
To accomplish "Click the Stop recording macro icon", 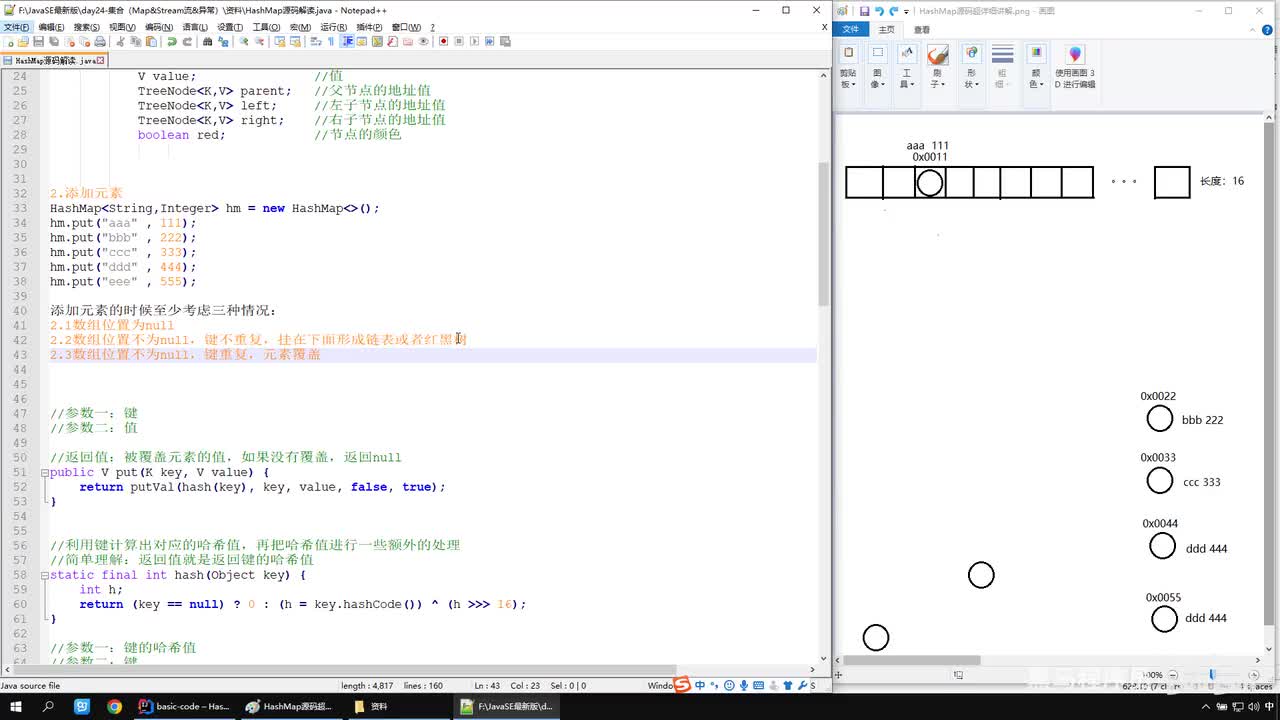I will (x=458, y=42).
